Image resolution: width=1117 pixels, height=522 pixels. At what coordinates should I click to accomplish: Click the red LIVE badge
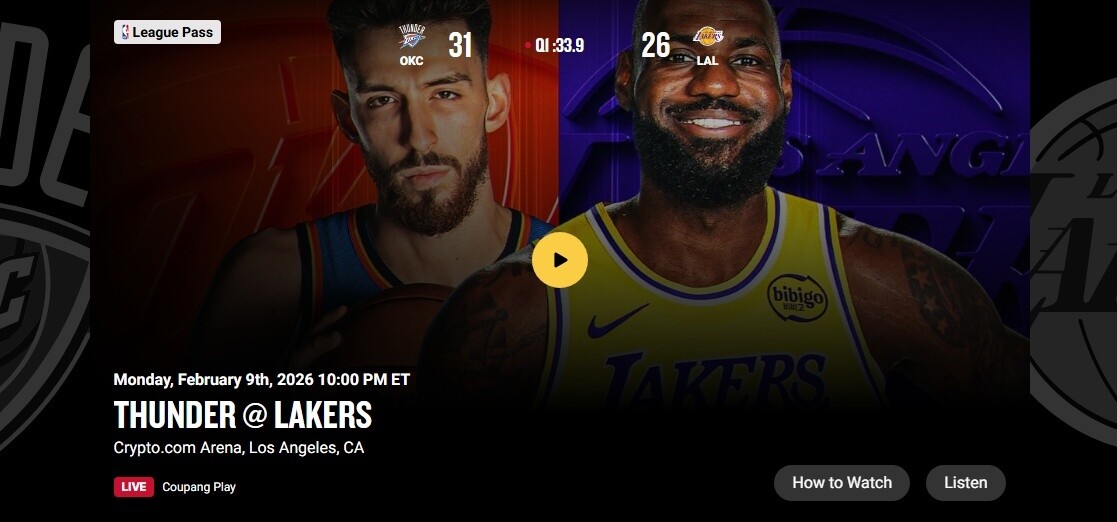(134, 487)
